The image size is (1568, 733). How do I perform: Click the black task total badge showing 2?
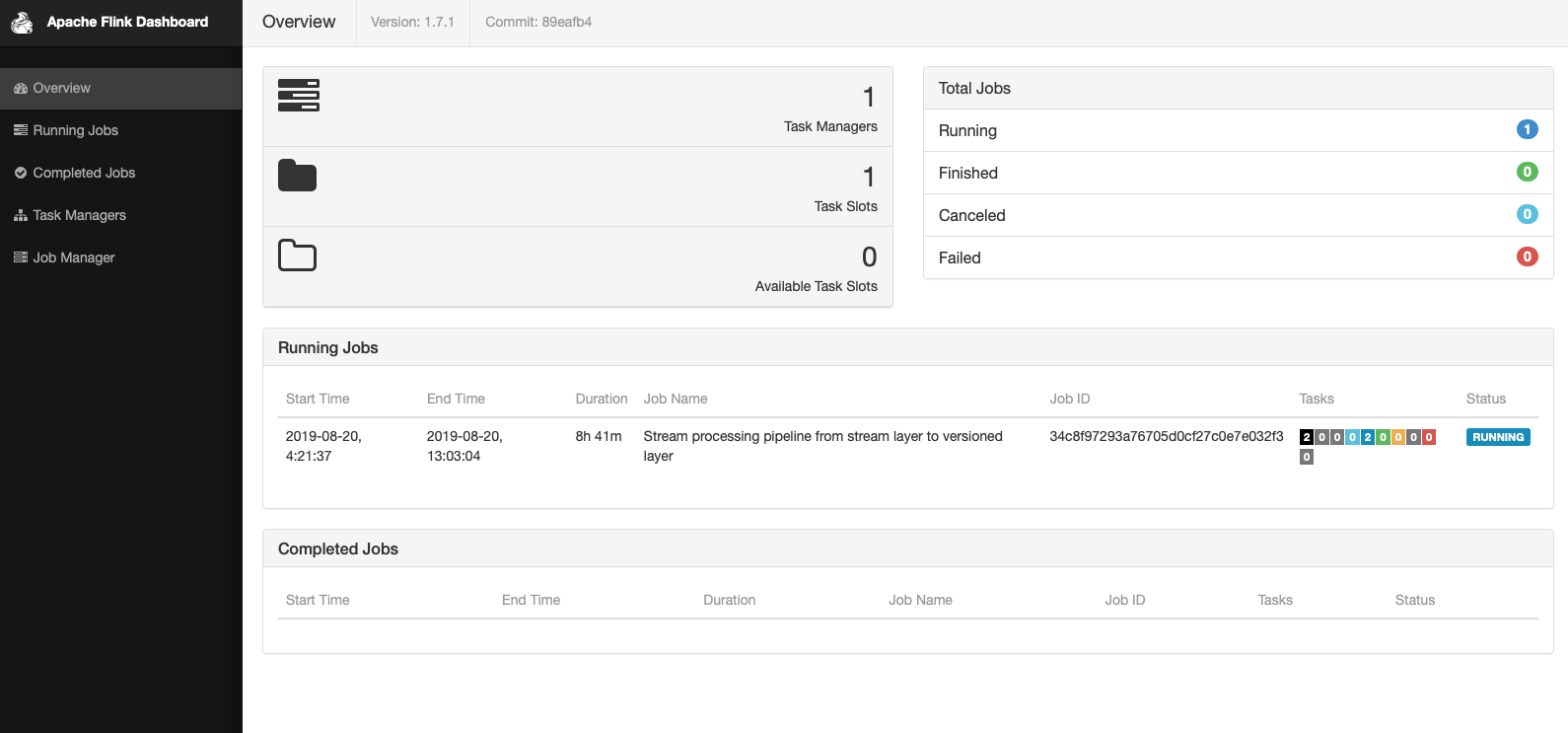coord(1307,437)
